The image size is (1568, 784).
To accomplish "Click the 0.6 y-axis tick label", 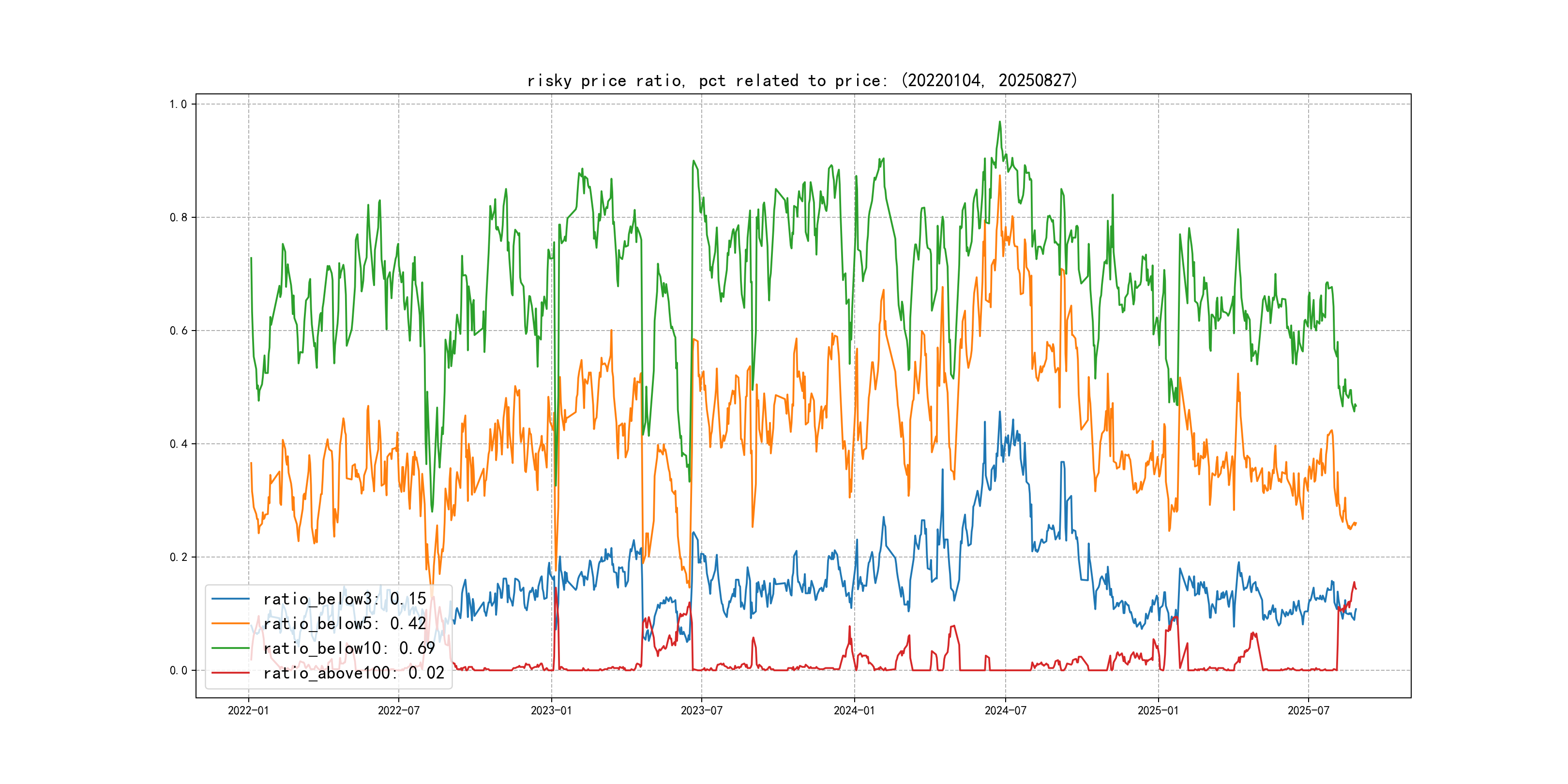I will click(179, 331).
